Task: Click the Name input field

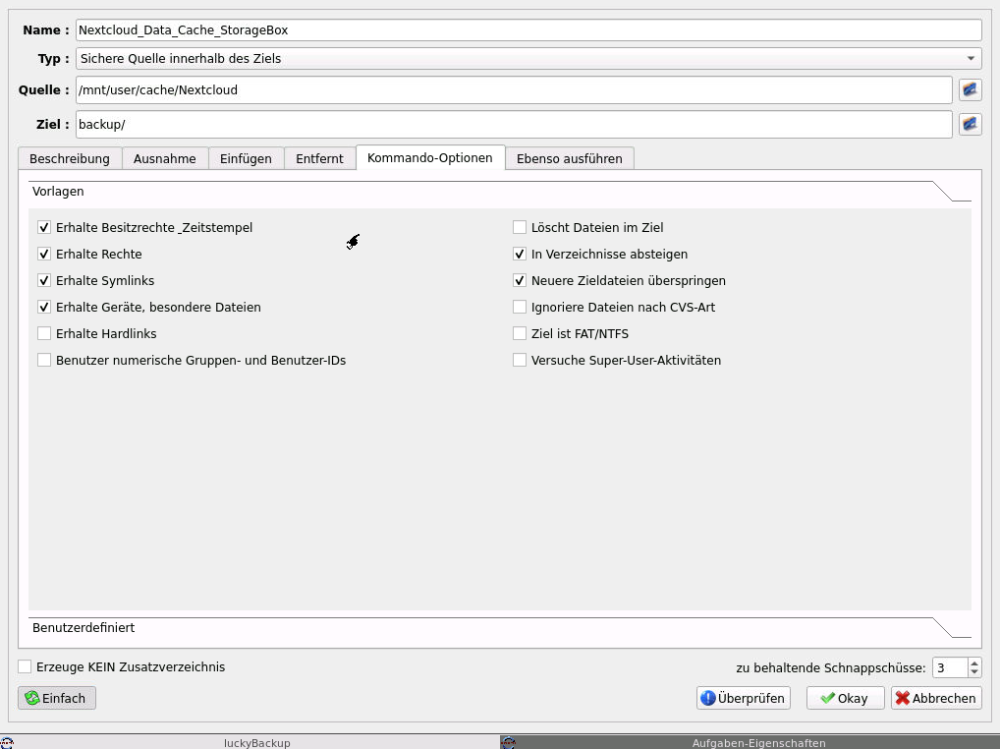Action: click(x=528, y=30)
